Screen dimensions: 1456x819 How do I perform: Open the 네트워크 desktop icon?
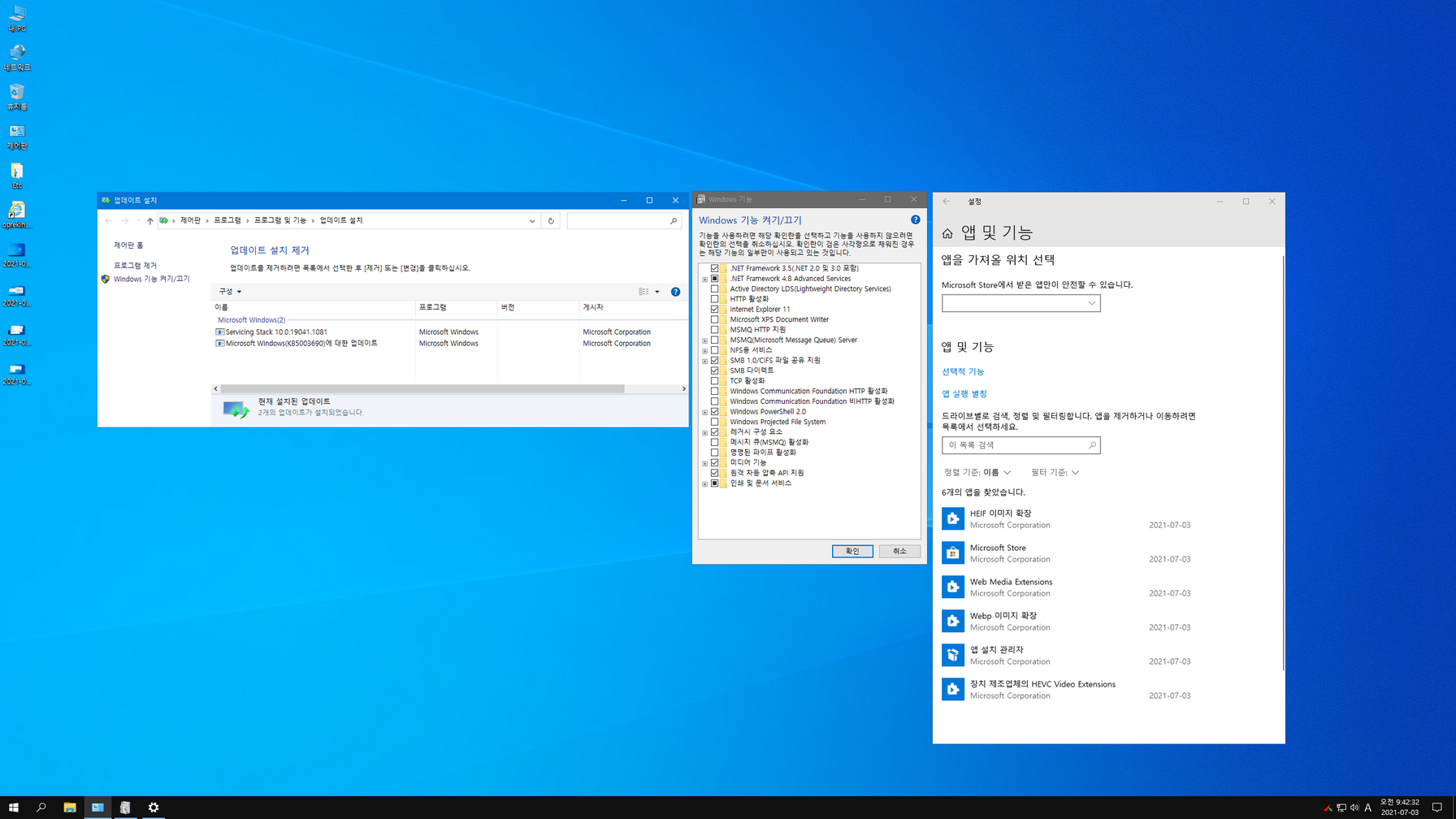pos(17,57)
